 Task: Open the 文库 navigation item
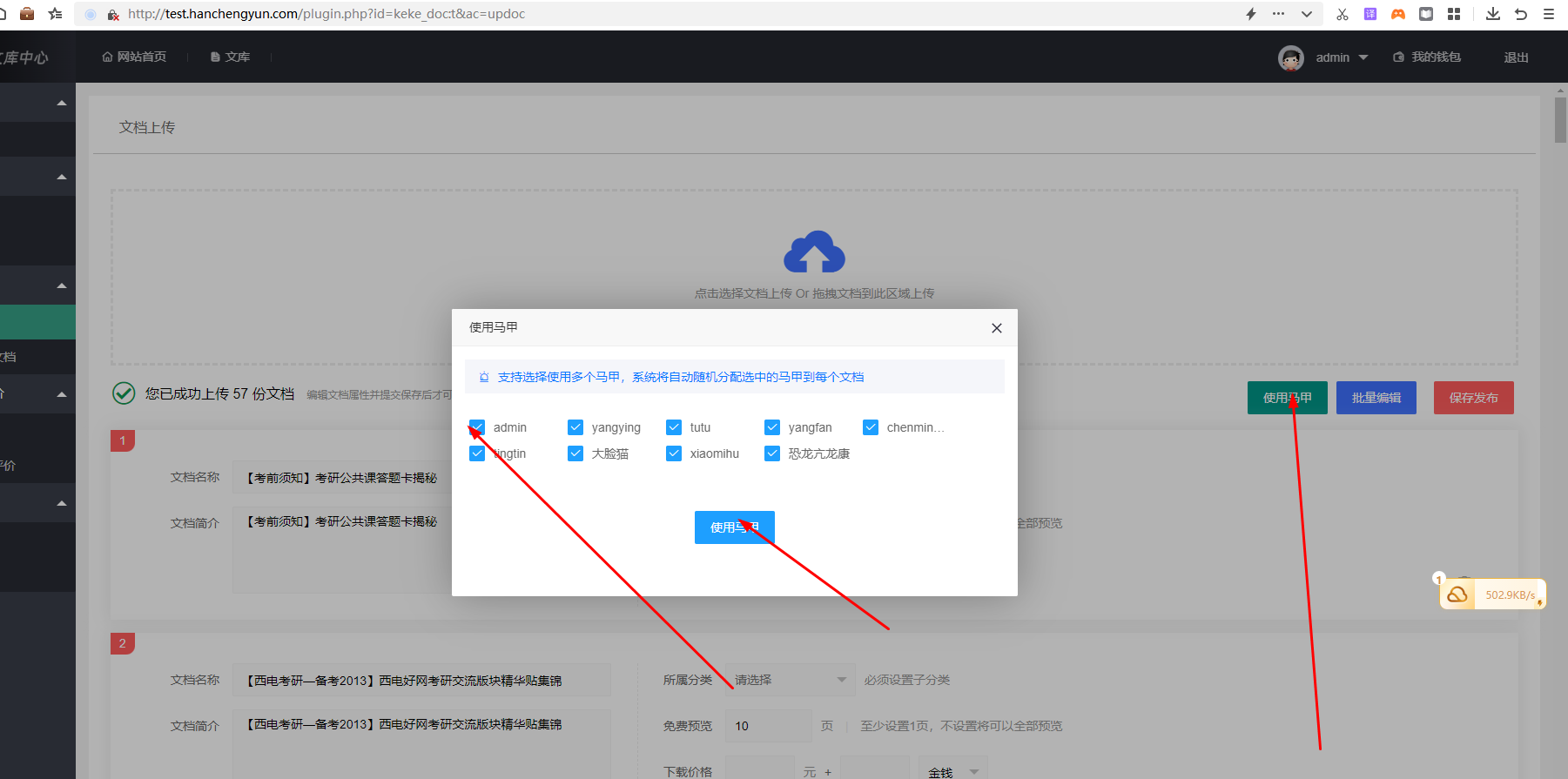[x=230, y=57]
